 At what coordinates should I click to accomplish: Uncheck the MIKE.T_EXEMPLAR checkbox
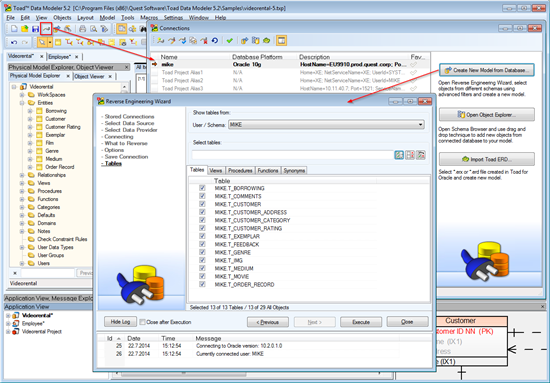pyautogui.click(x=202, y=236)
